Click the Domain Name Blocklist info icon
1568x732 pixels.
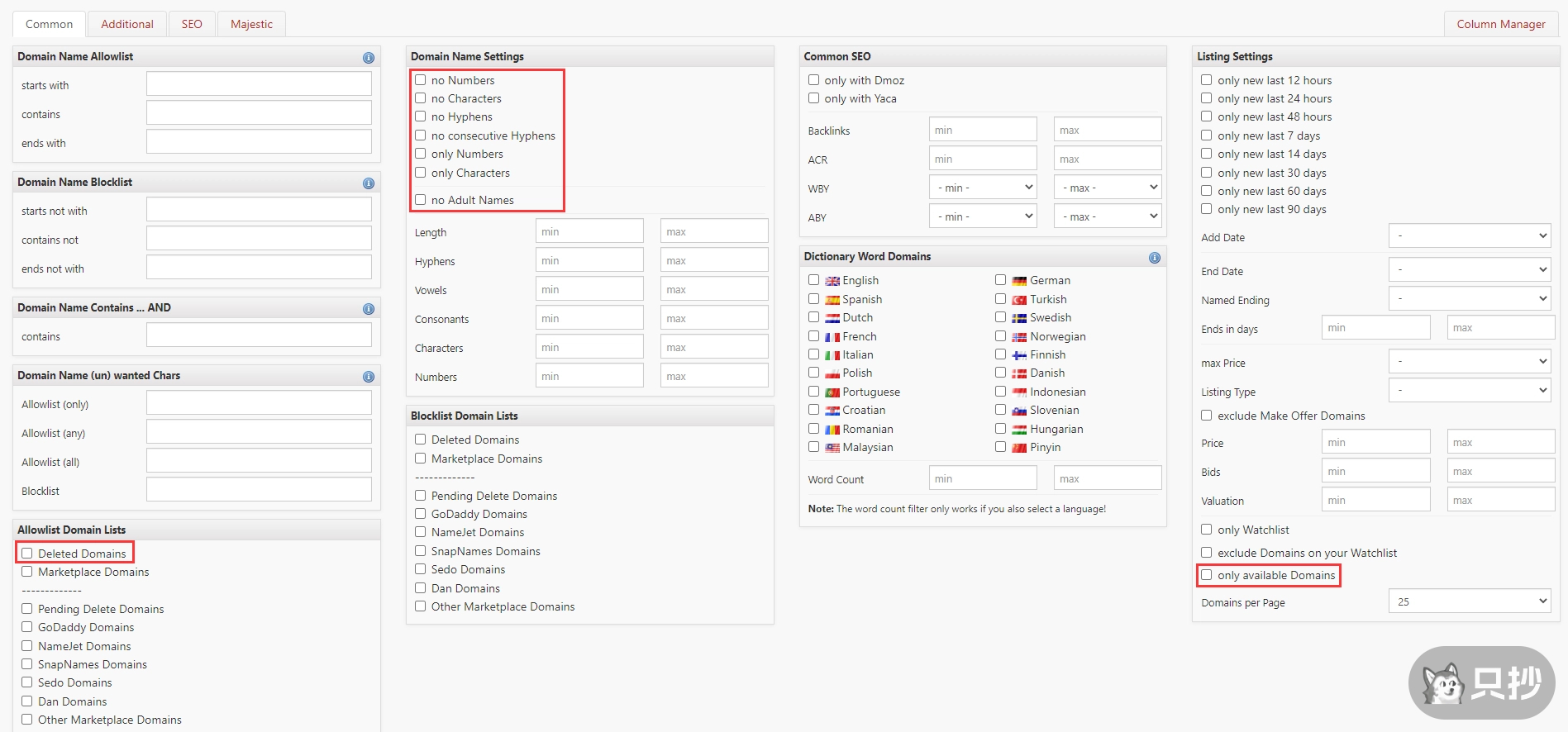click(x=369, y=183)
